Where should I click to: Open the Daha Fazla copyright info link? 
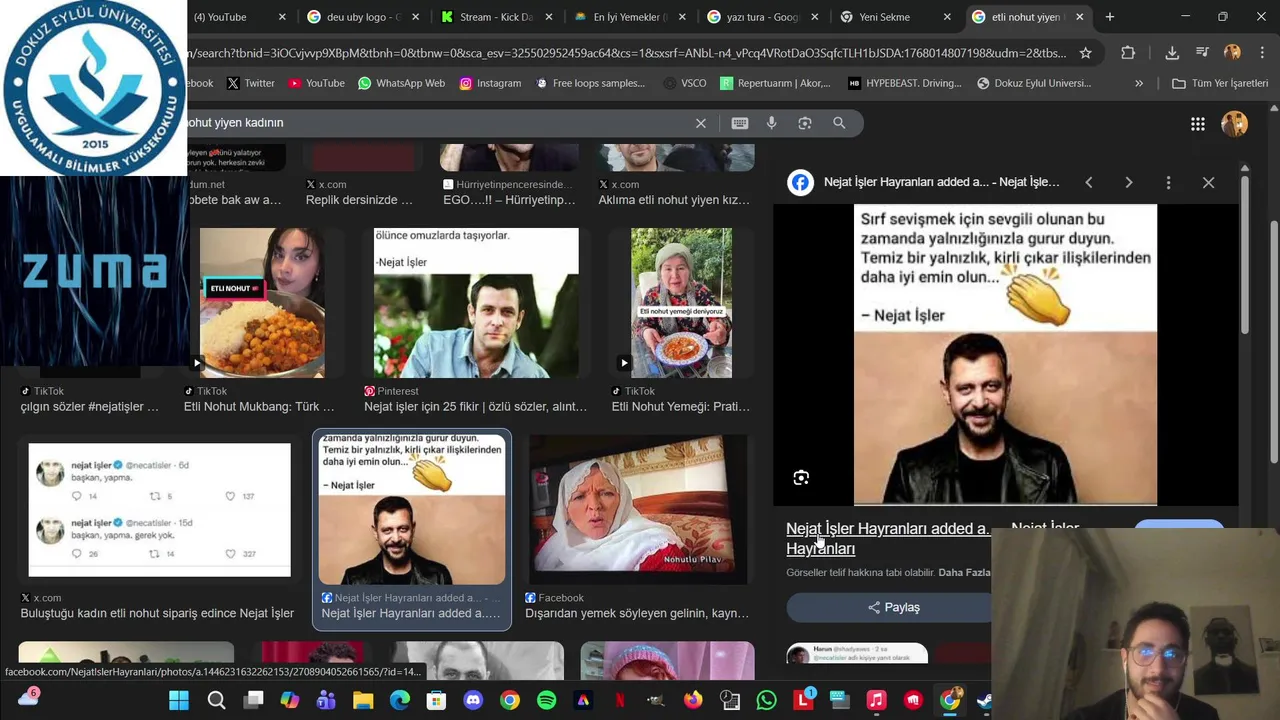(x=965, y=573)
